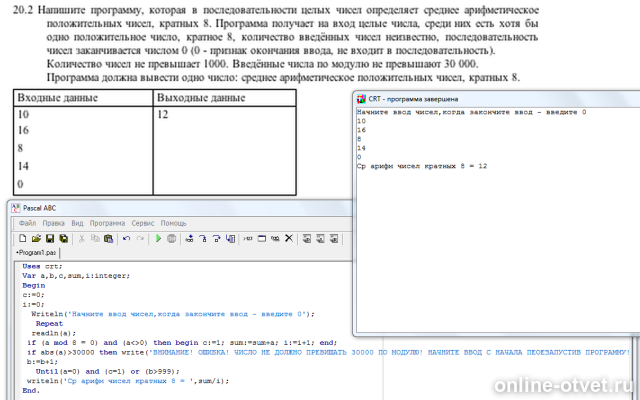Click the Save All icon with multiple floppies

pos(64,238)
